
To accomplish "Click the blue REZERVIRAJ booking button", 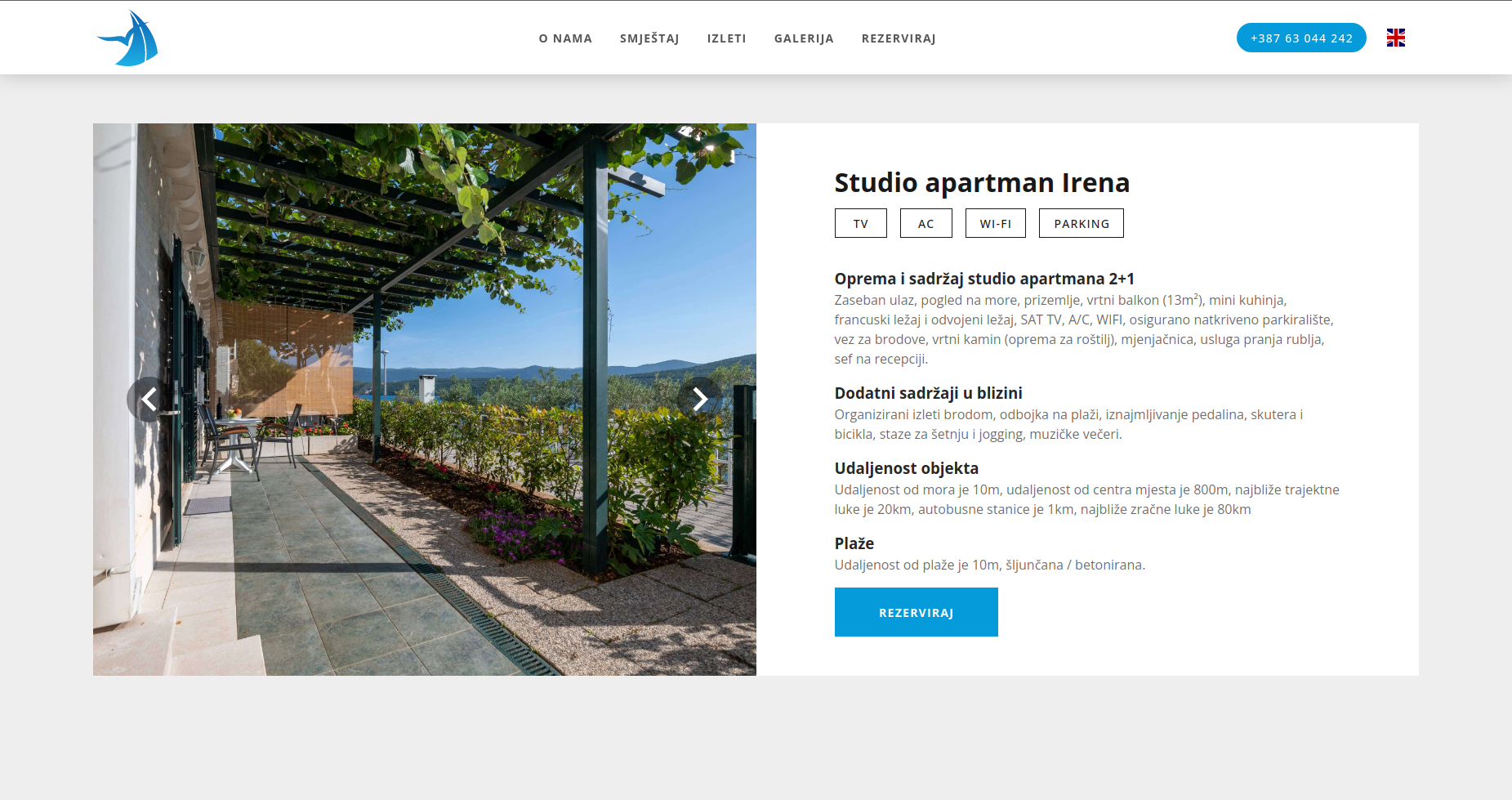I will 917,612.
